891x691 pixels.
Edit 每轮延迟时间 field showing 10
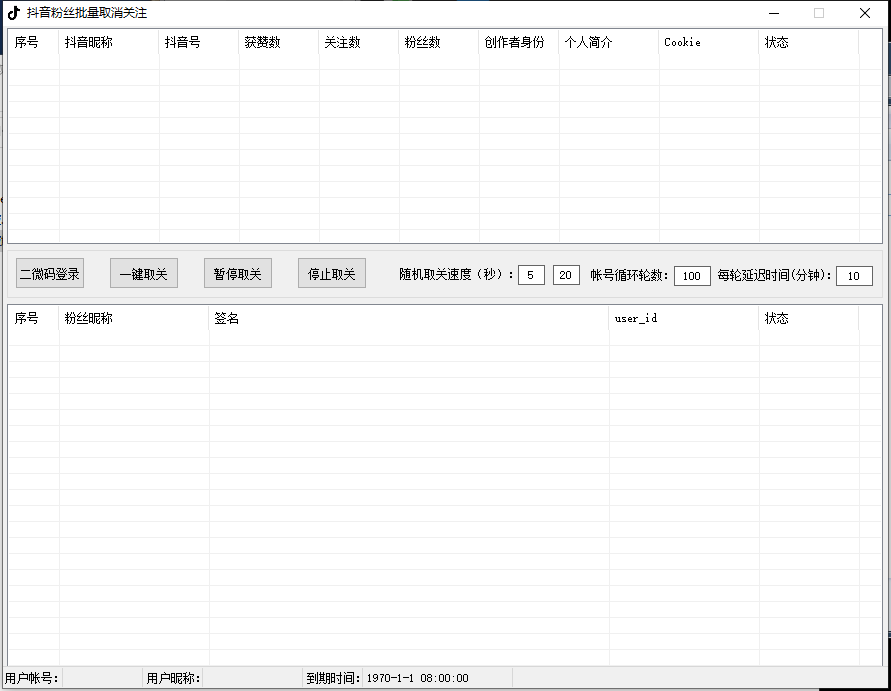854,276
